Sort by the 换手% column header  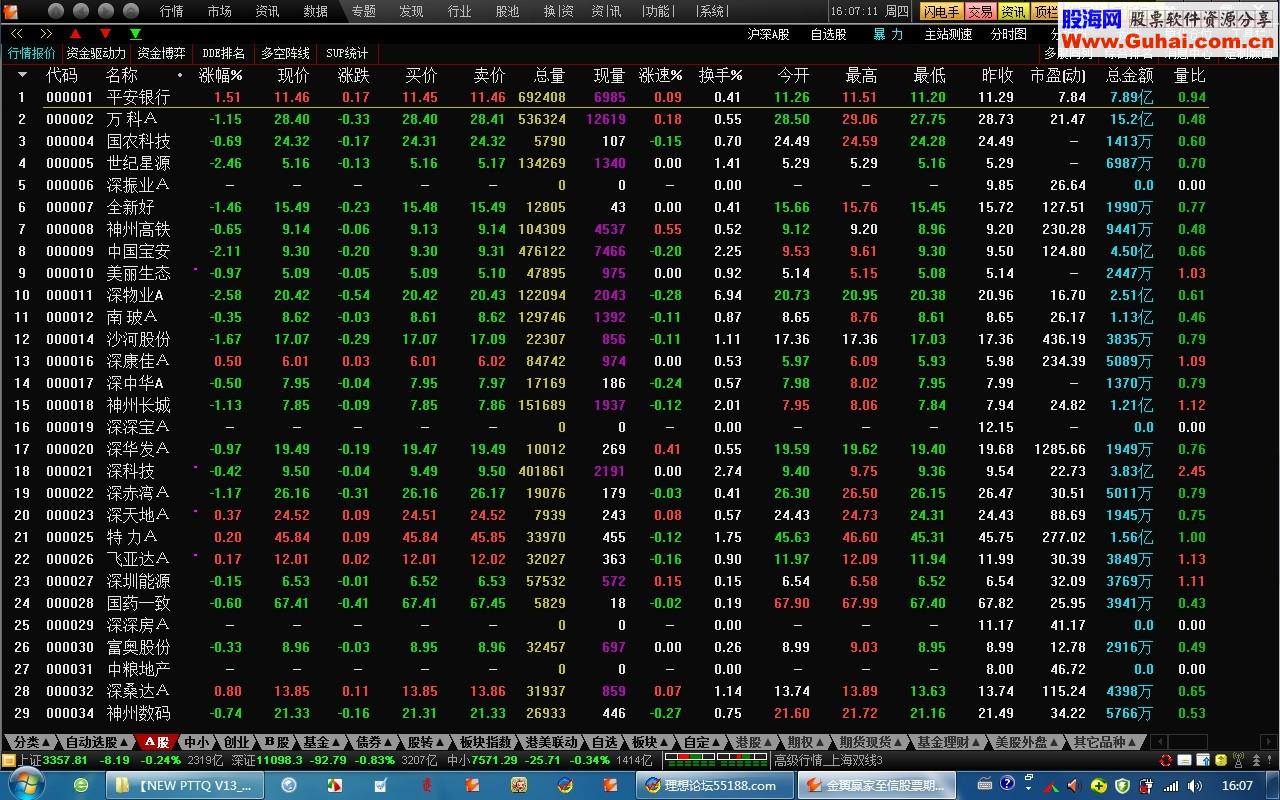pos(720,75)
